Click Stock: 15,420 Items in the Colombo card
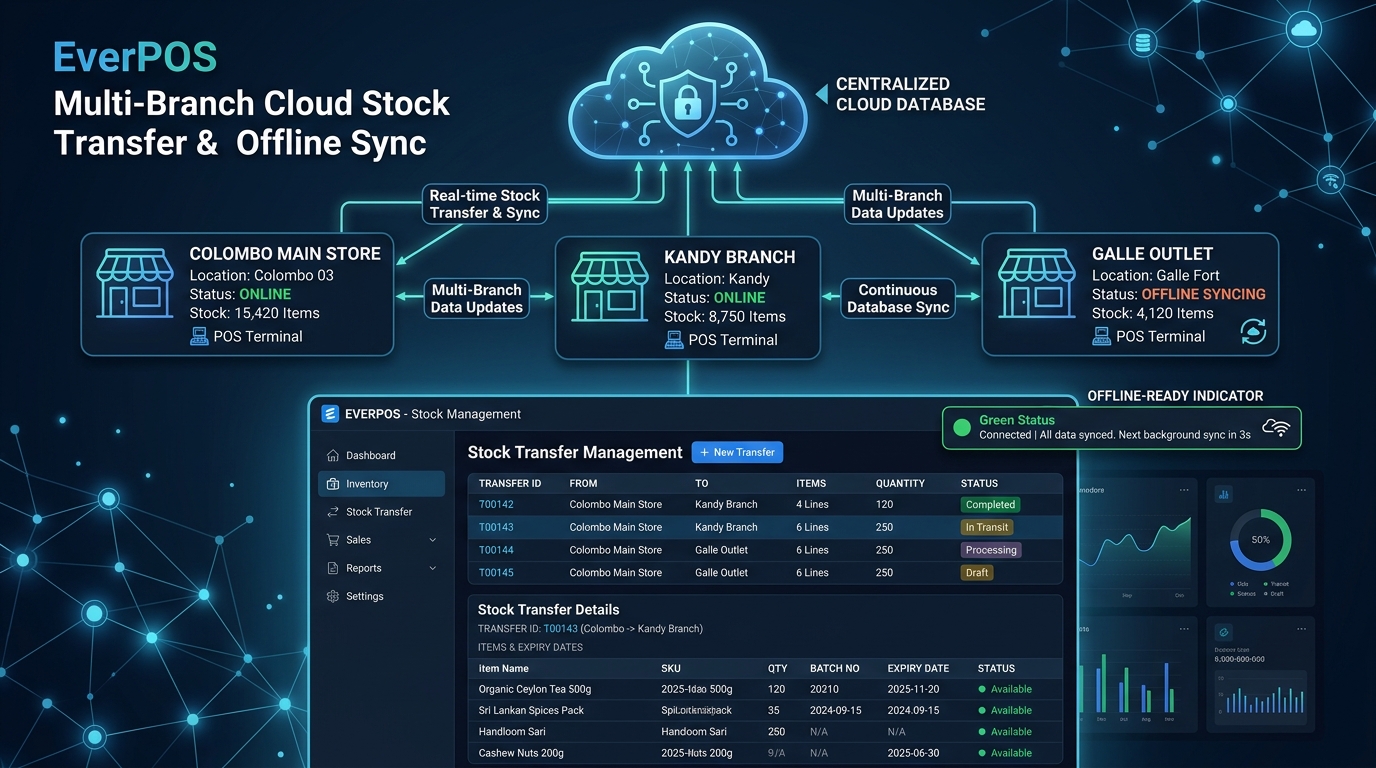The width and height of the screenshot is (1376, 768). pos(255,313)
